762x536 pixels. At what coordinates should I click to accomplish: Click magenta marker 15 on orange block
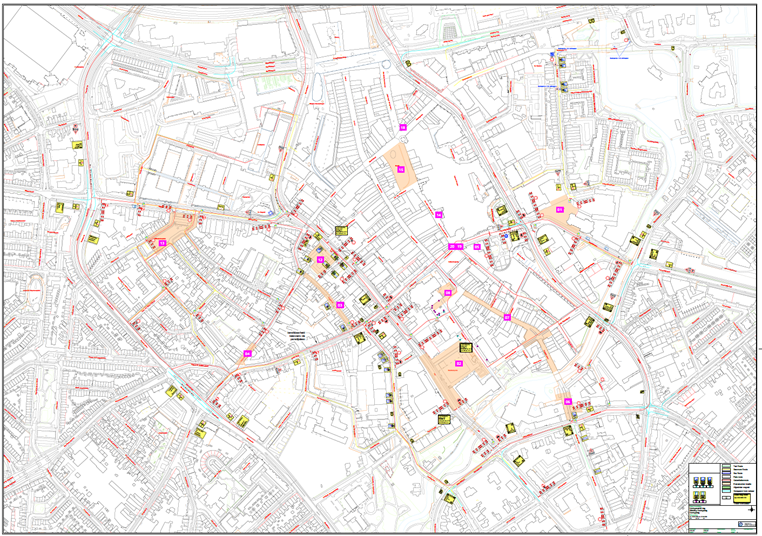[402, 171]
